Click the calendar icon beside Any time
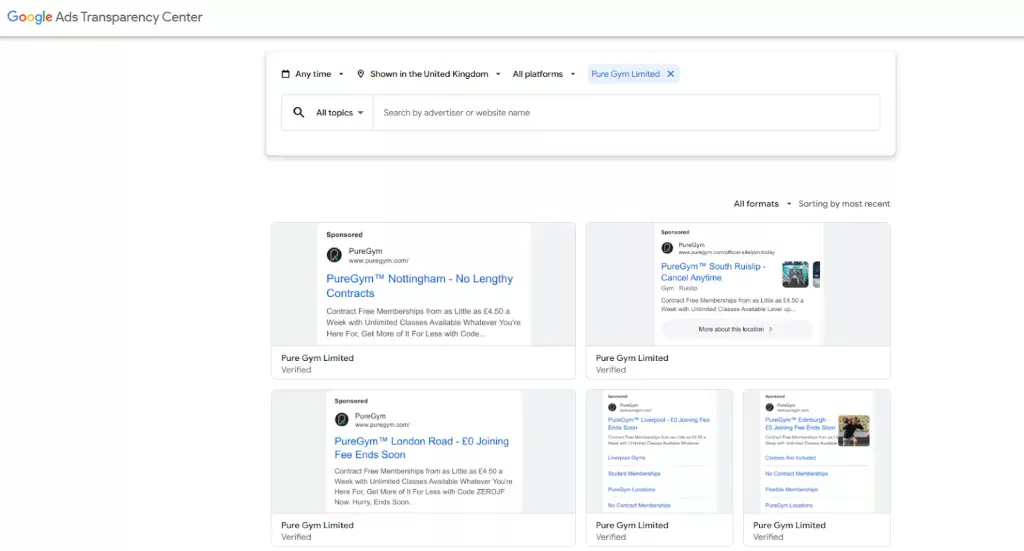1024x551 pixels. pos(285,74)
